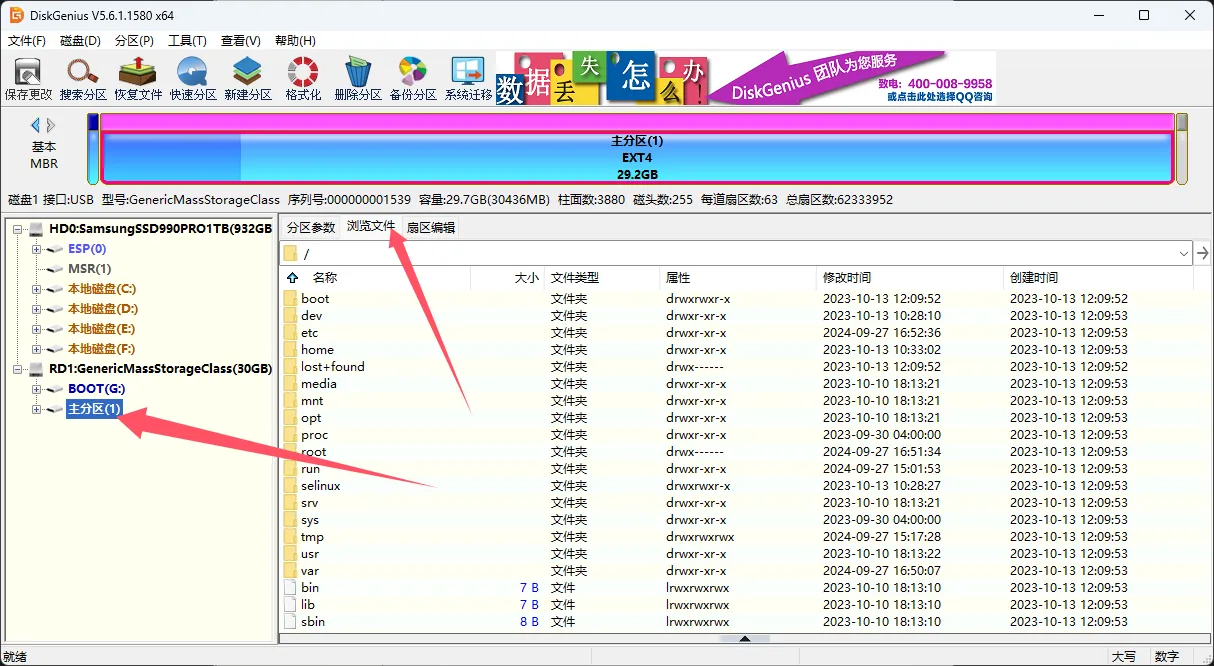Open the Backup Partition (备份分区) tool

pos(413,78)
